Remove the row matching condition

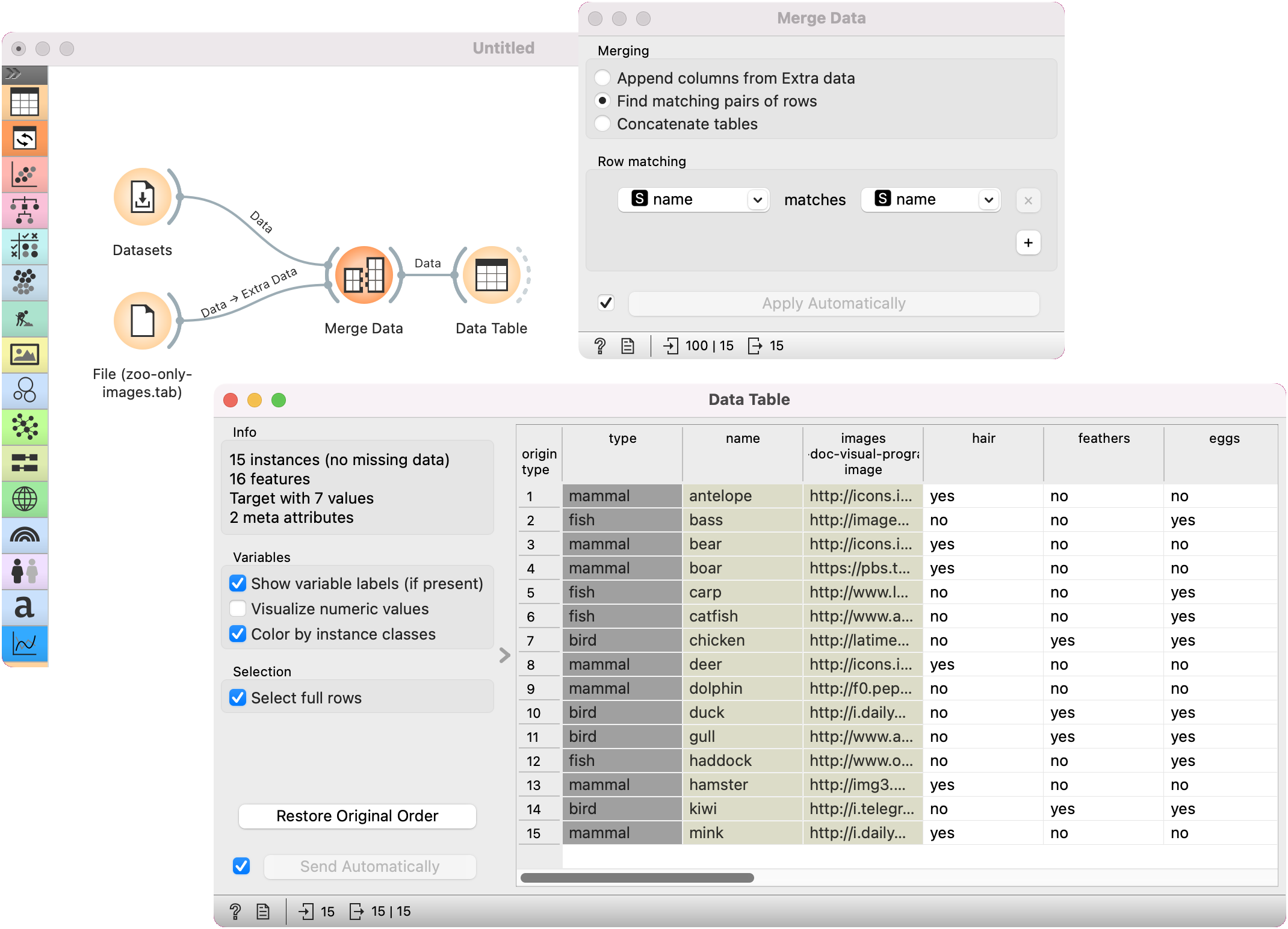tap(1028, 201)
